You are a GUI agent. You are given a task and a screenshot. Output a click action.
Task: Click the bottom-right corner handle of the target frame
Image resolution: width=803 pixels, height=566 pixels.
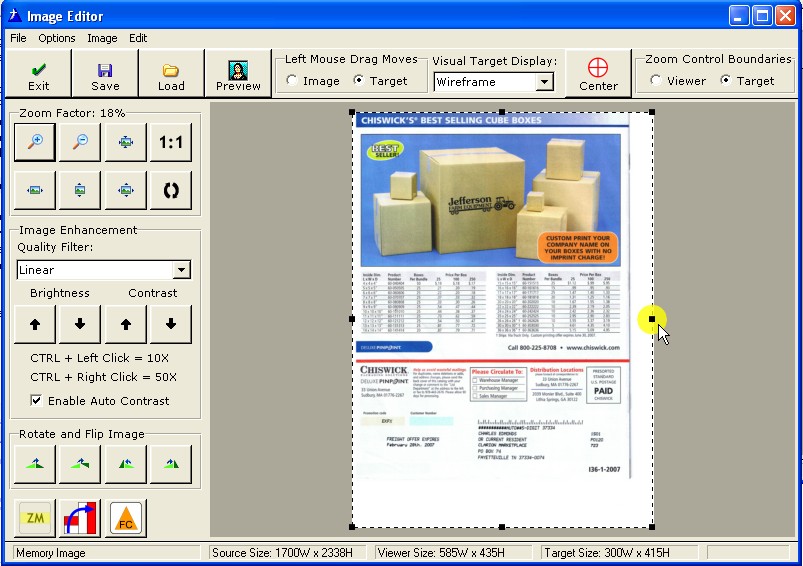(652, 527)
